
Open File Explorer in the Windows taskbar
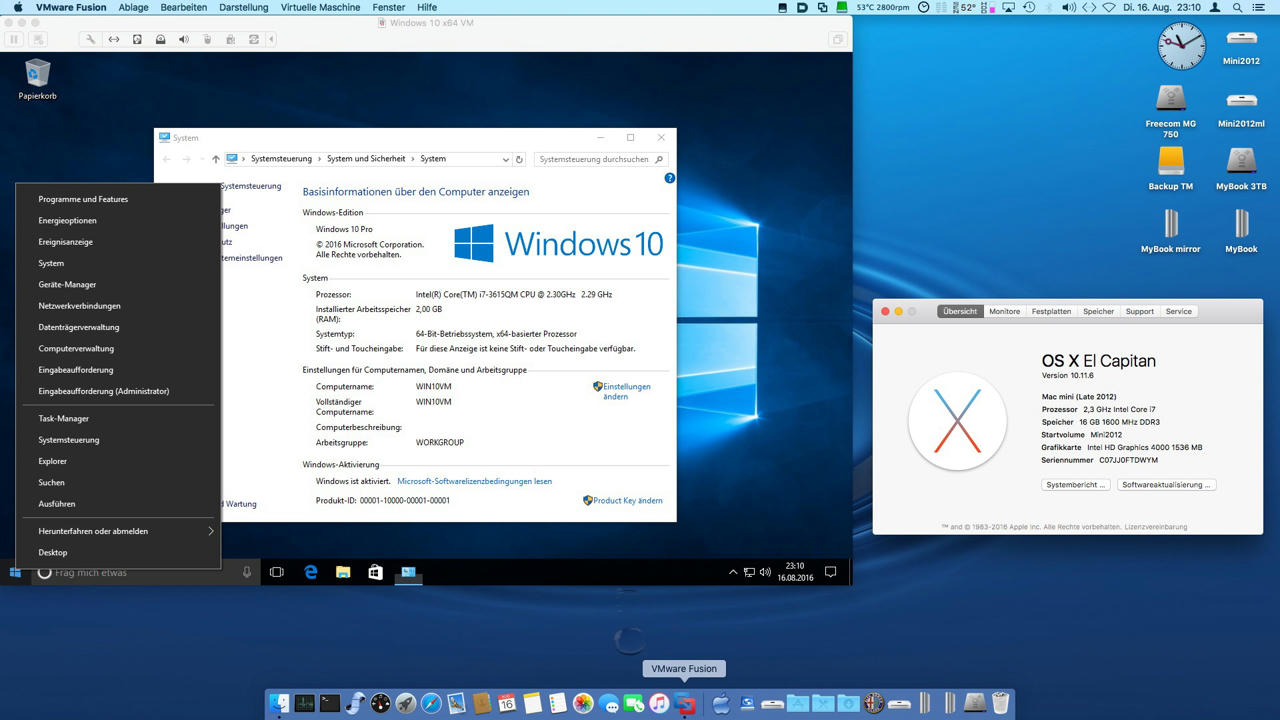(x=343, y=572)
